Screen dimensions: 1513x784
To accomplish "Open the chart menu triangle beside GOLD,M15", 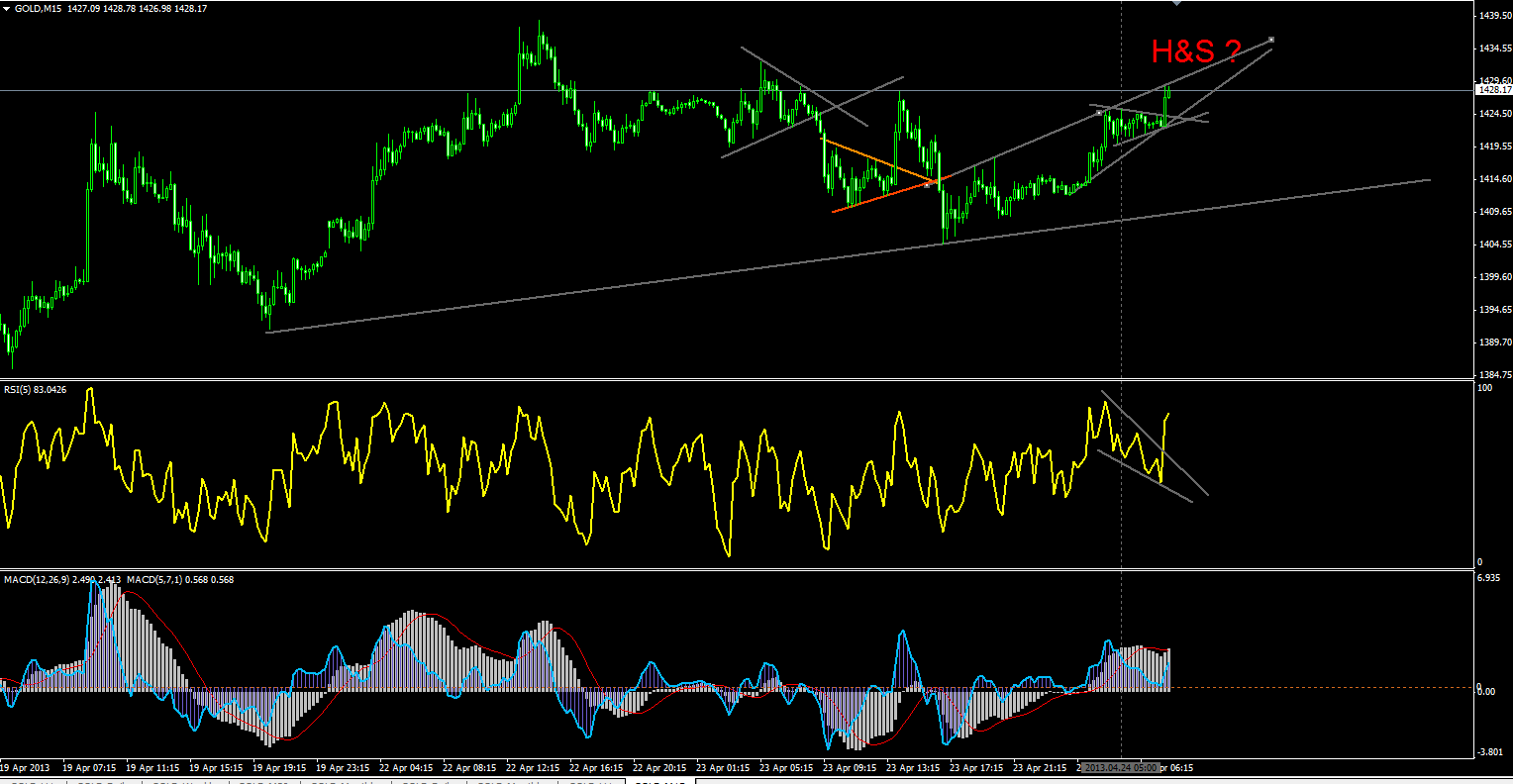I will [7, 9].
